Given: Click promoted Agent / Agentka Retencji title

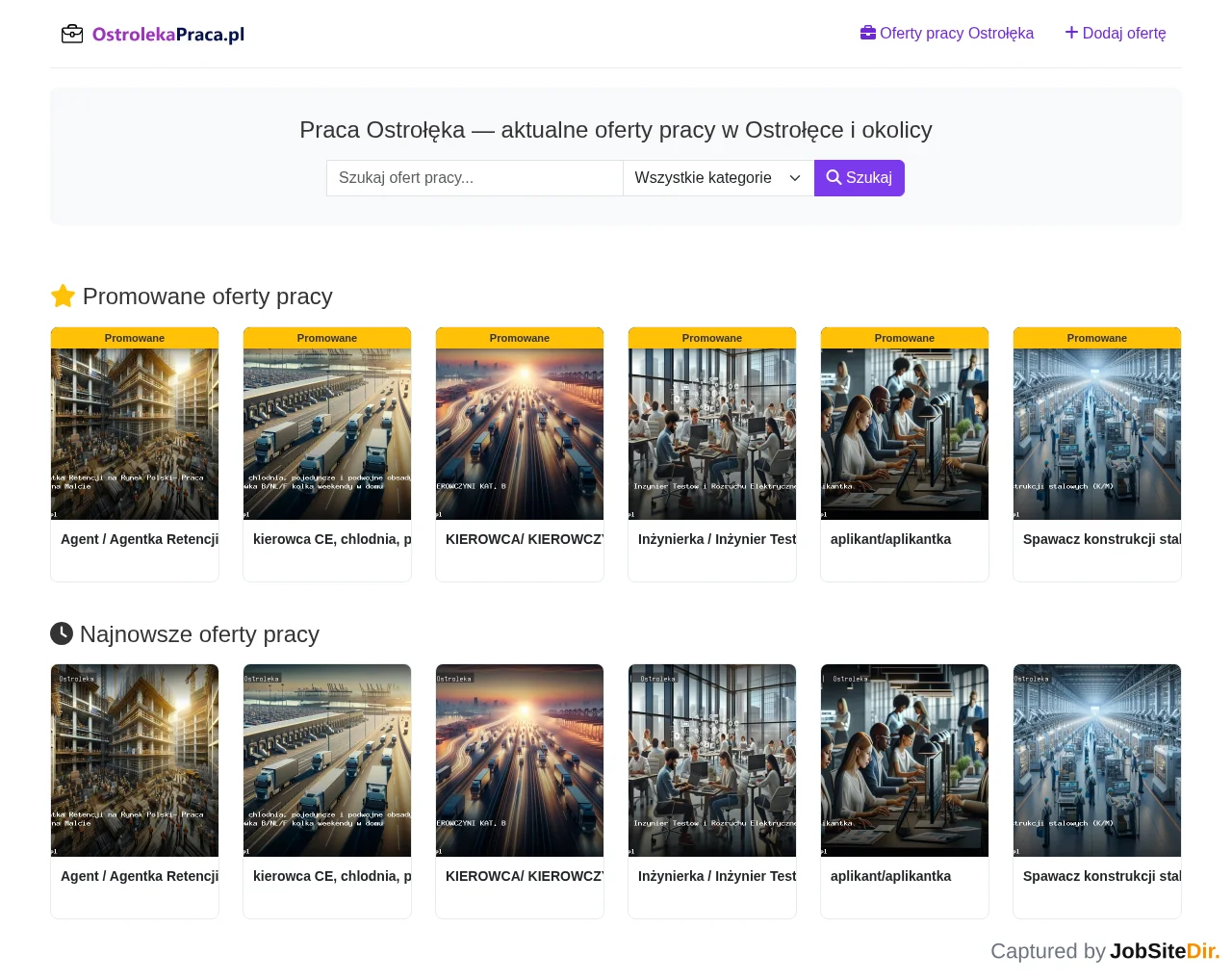Looking at the screenshot, I should [x=140, y=539].
